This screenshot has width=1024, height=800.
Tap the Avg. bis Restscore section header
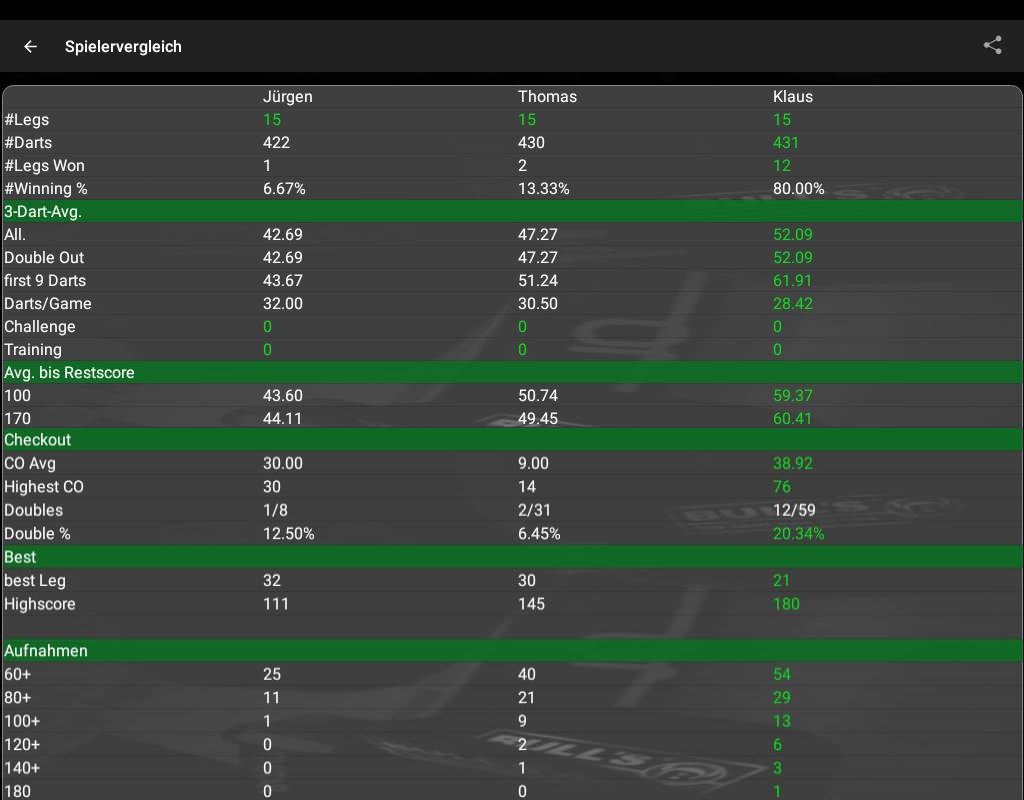coord(69,372)
